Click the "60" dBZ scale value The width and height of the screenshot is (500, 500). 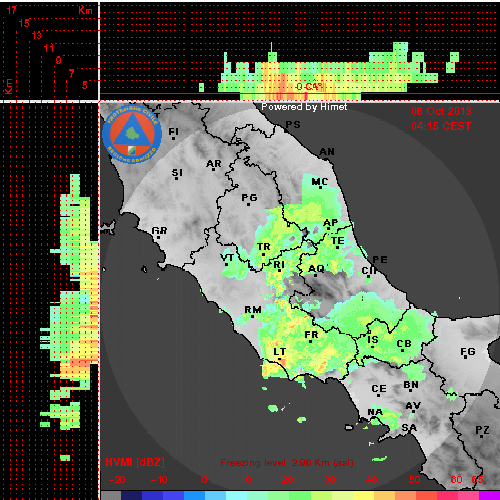pos(456,480)
